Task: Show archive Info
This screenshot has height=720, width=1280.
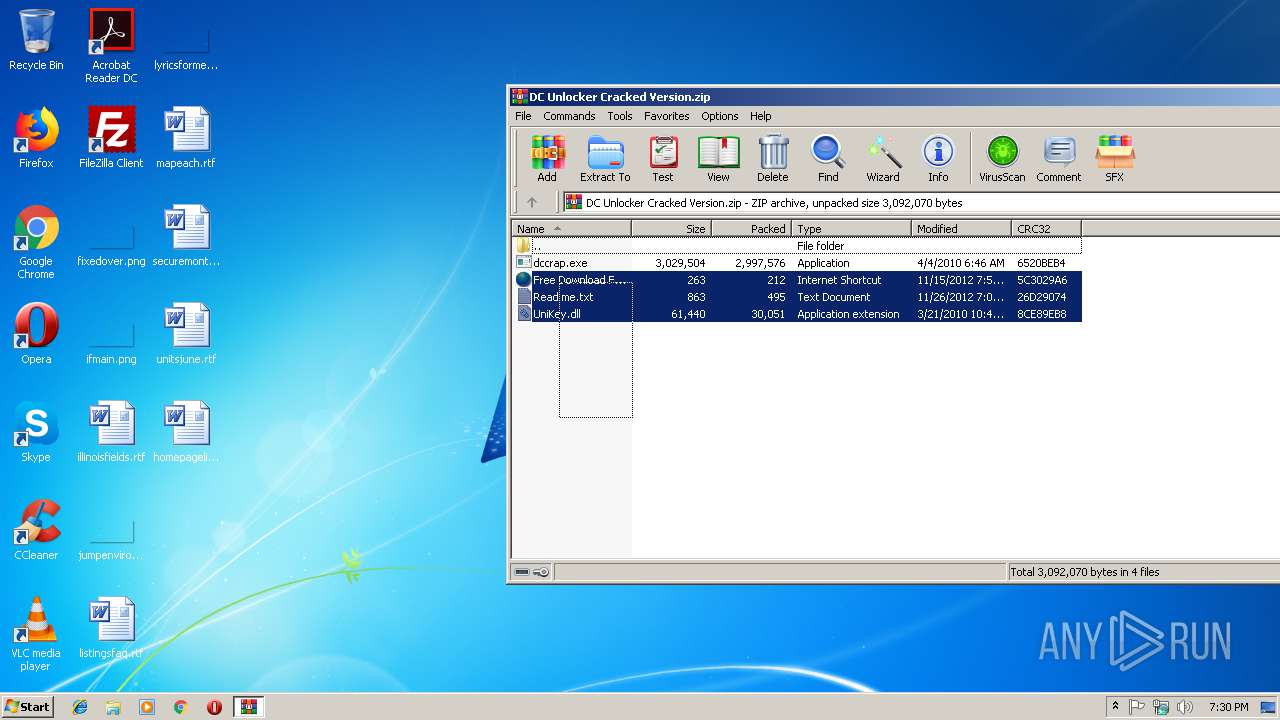Action: coord(938,159)
